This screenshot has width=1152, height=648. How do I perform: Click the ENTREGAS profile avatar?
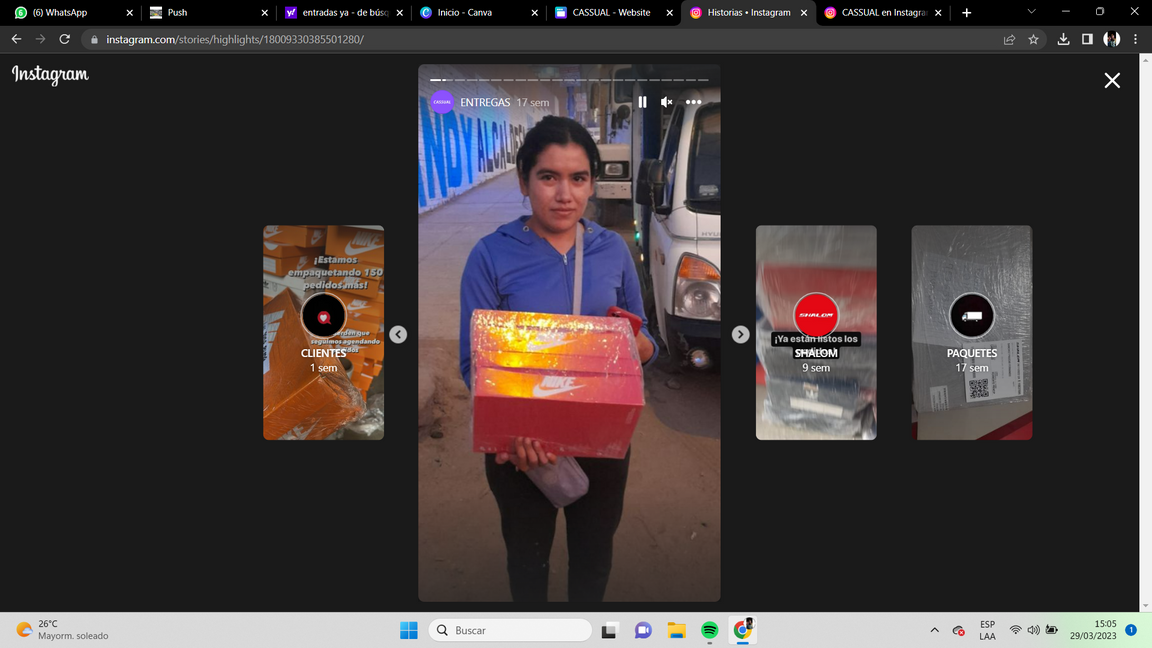[x=442, y=102]
